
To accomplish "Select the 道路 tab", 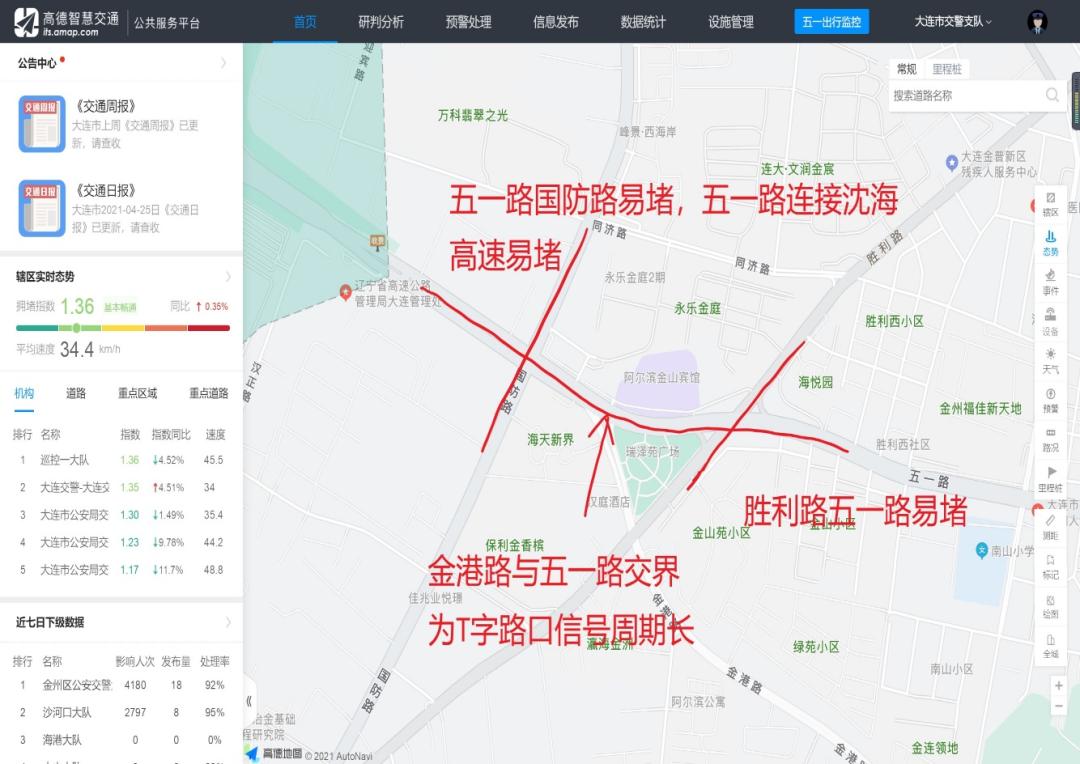I will [x=76, y=393].
